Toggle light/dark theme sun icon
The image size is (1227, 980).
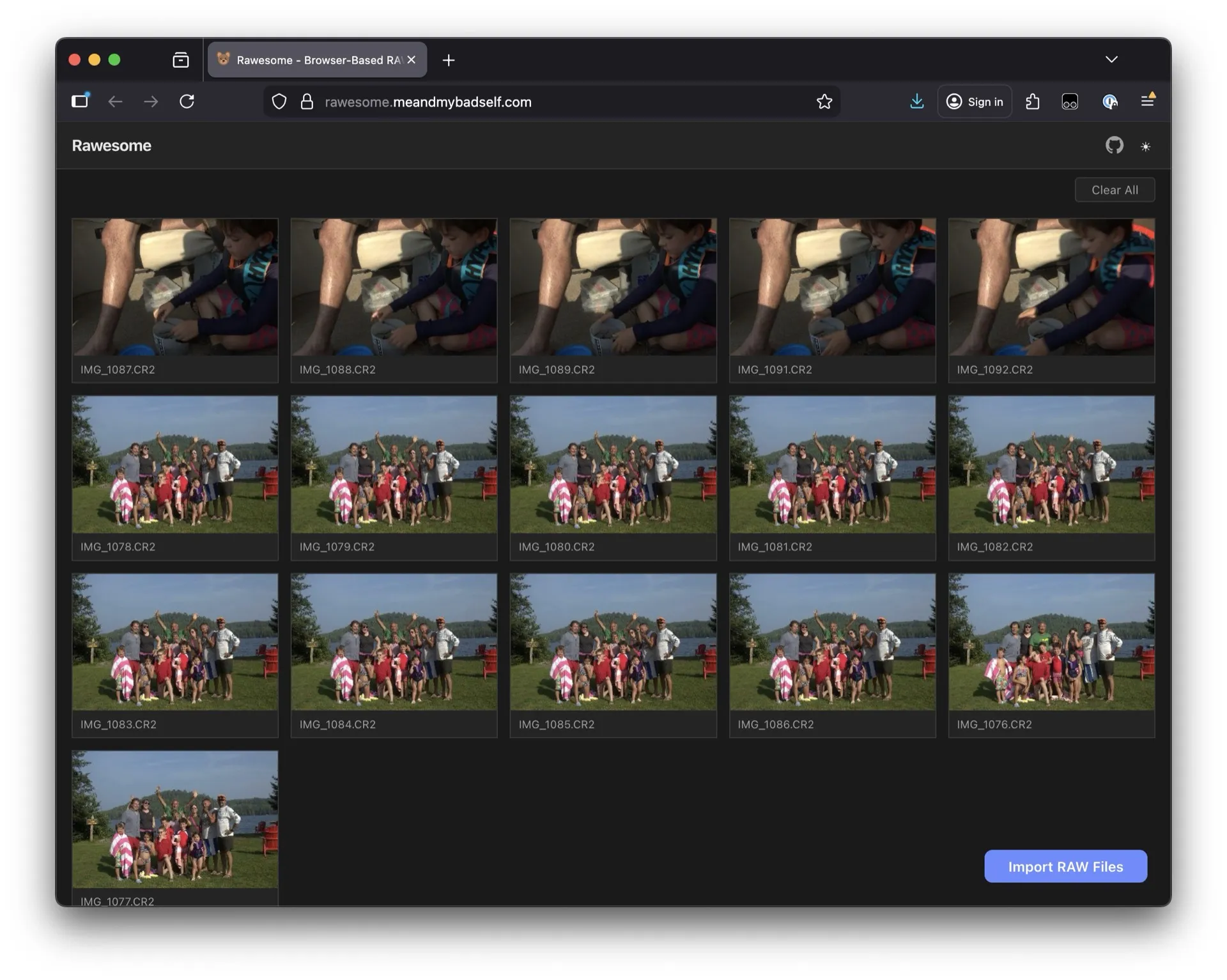tap(1145, 146)
